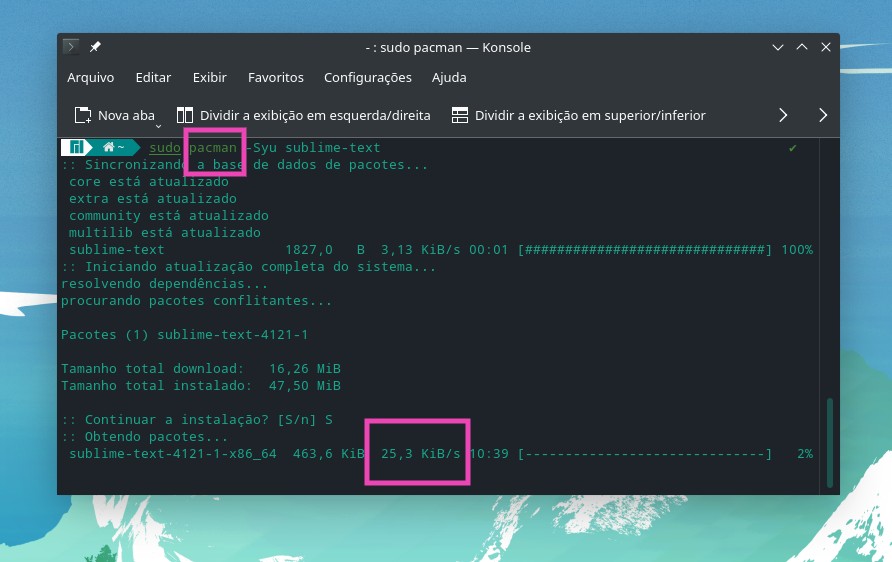892x562 pixels.
Task: Click the 3,13 KiB/s transfer speed
Action: point(420,250)
